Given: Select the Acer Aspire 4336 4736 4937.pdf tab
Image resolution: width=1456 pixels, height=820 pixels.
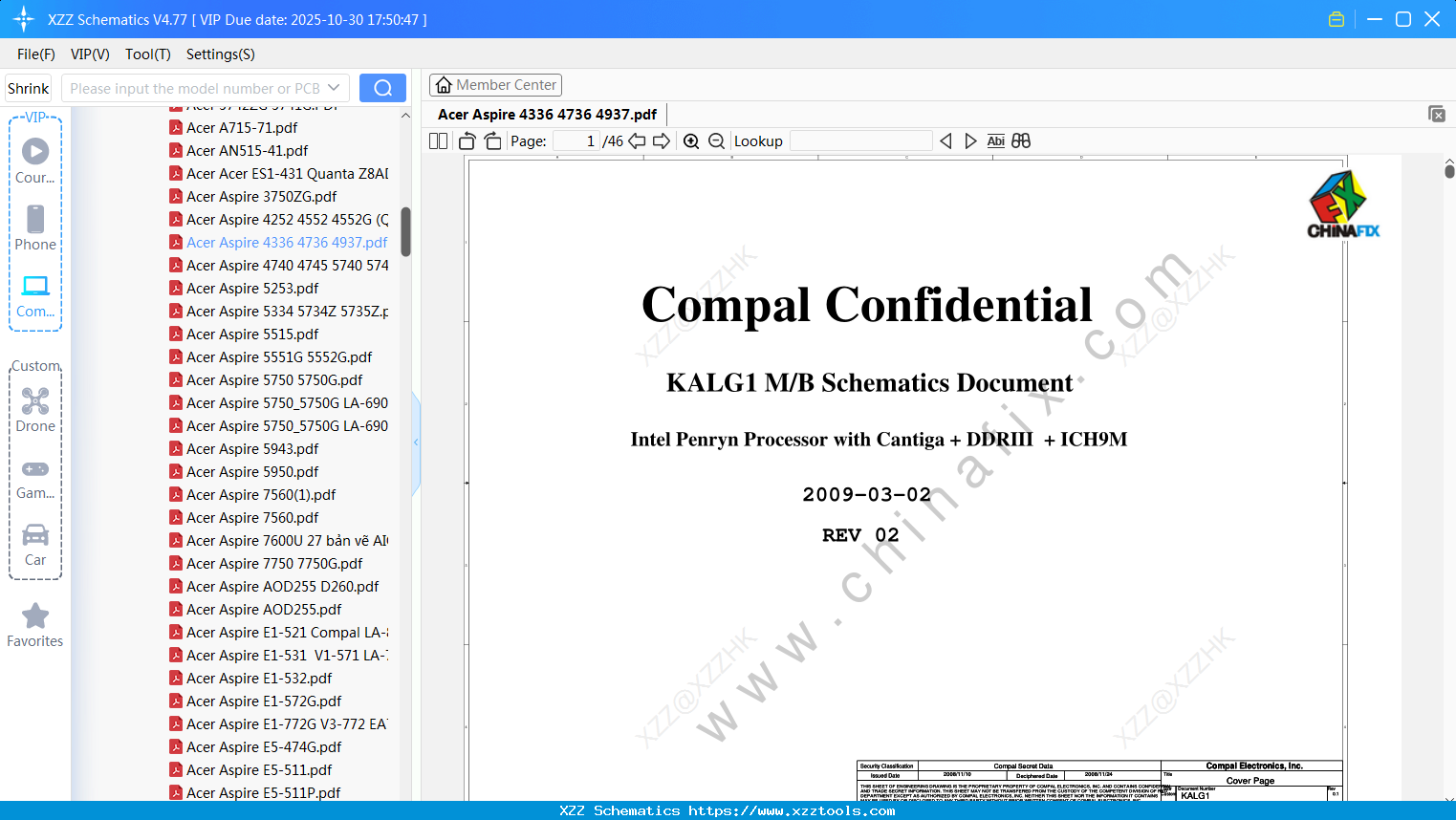Looking at the screenshot, I should pyautogui.click(x=548, y=115).
